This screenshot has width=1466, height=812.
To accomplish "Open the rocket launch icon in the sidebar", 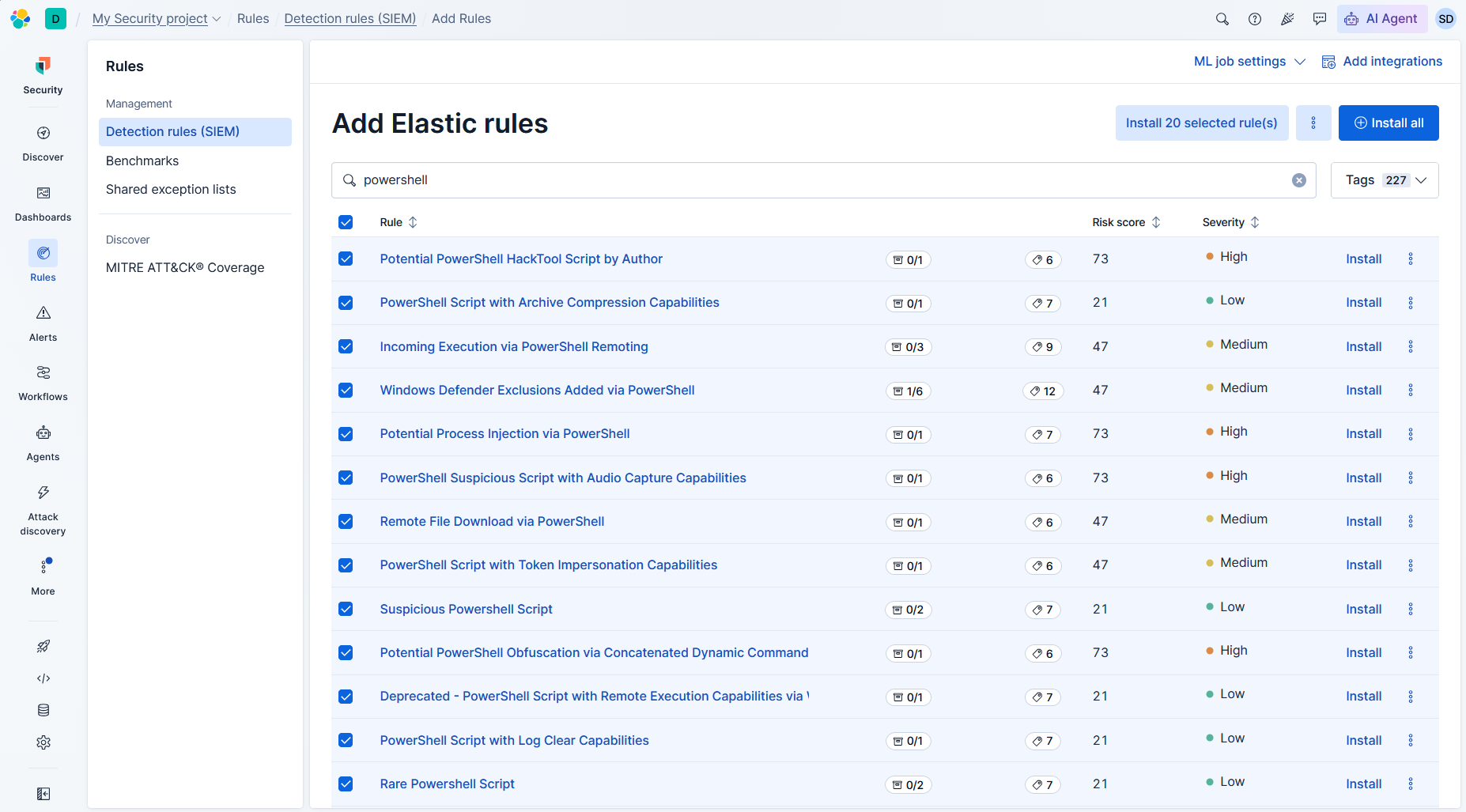I will coord(43,646).
